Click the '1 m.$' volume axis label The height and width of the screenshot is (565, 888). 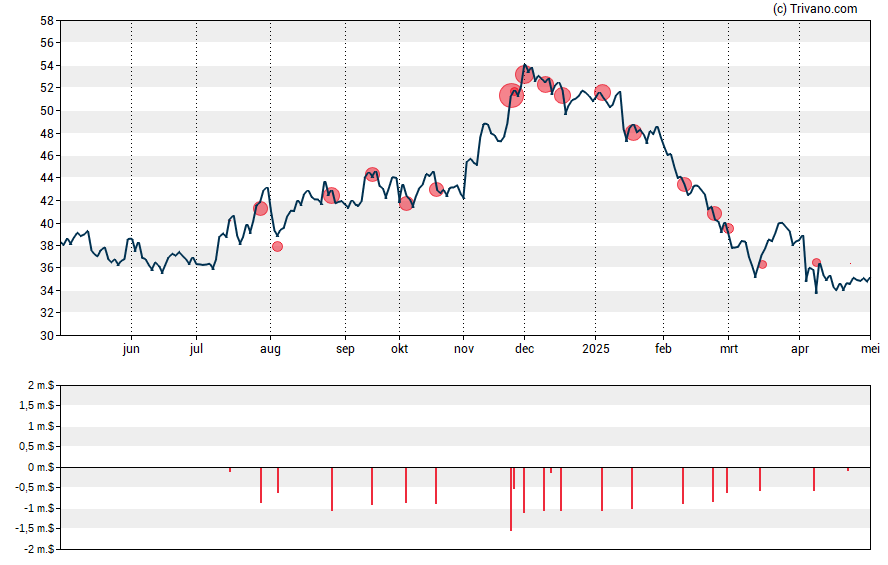coord(41,426)
